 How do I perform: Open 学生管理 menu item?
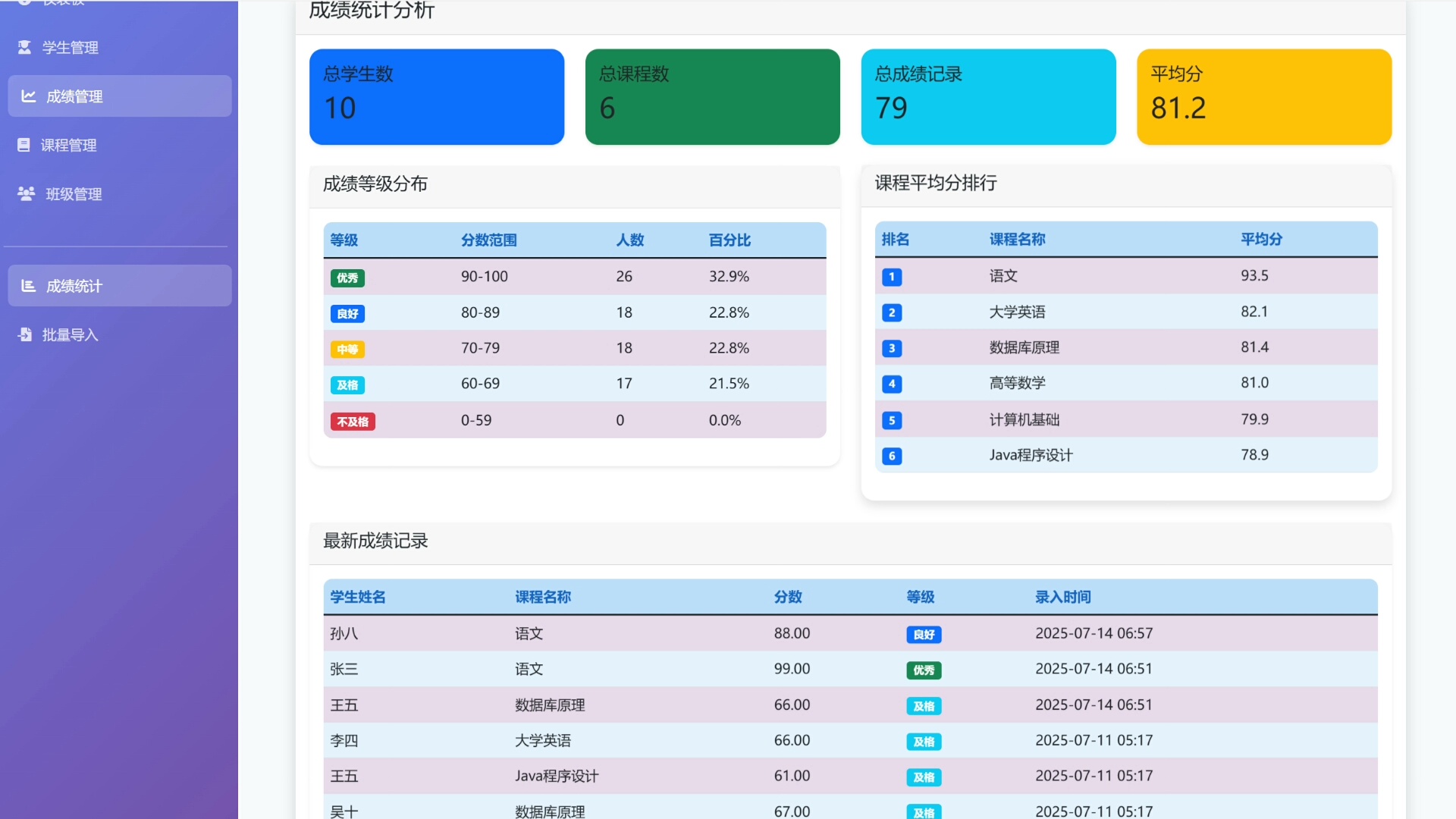(71, 48)
